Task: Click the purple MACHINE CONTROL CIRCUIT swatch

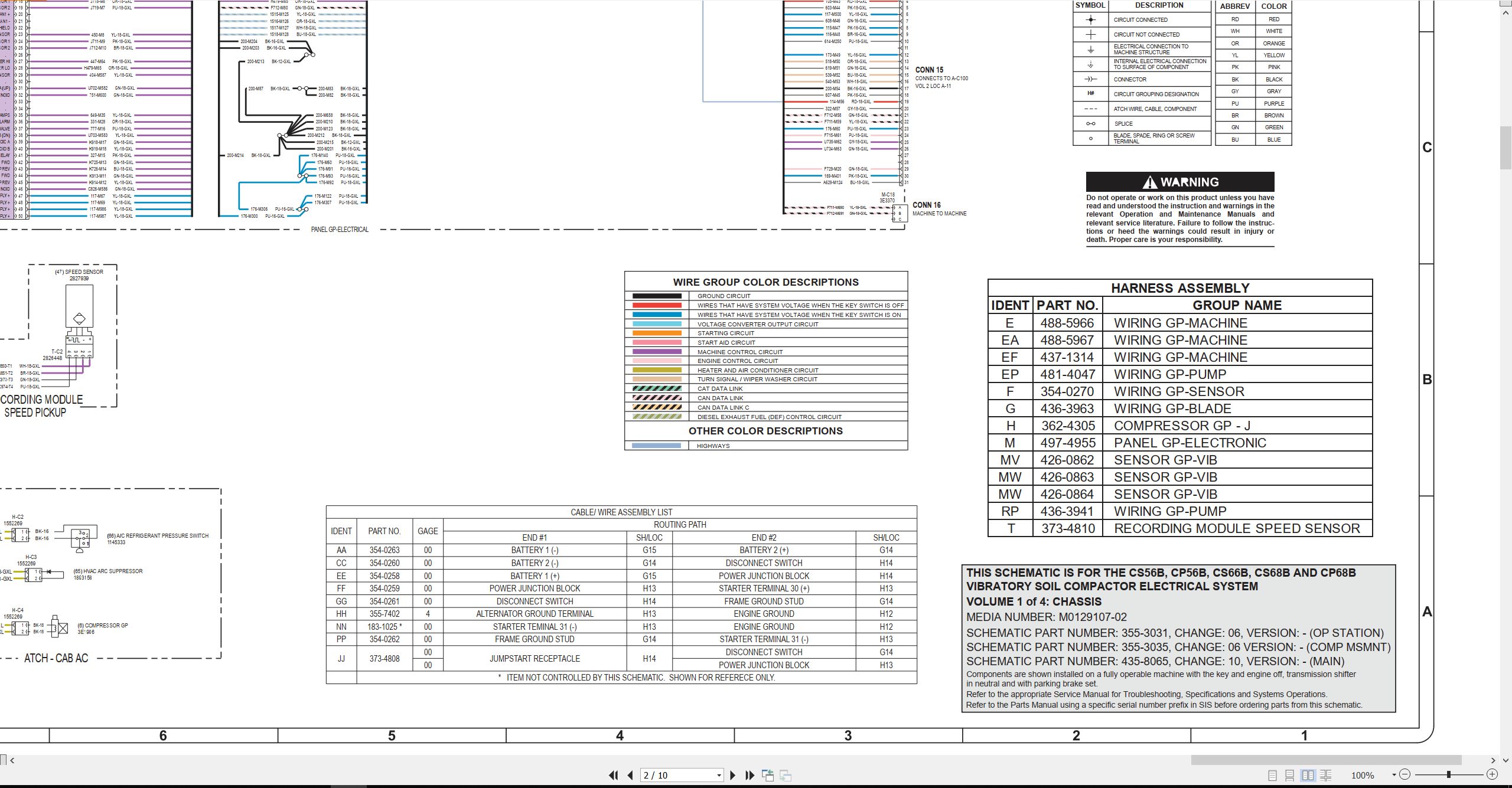Action: pos(657,351)
